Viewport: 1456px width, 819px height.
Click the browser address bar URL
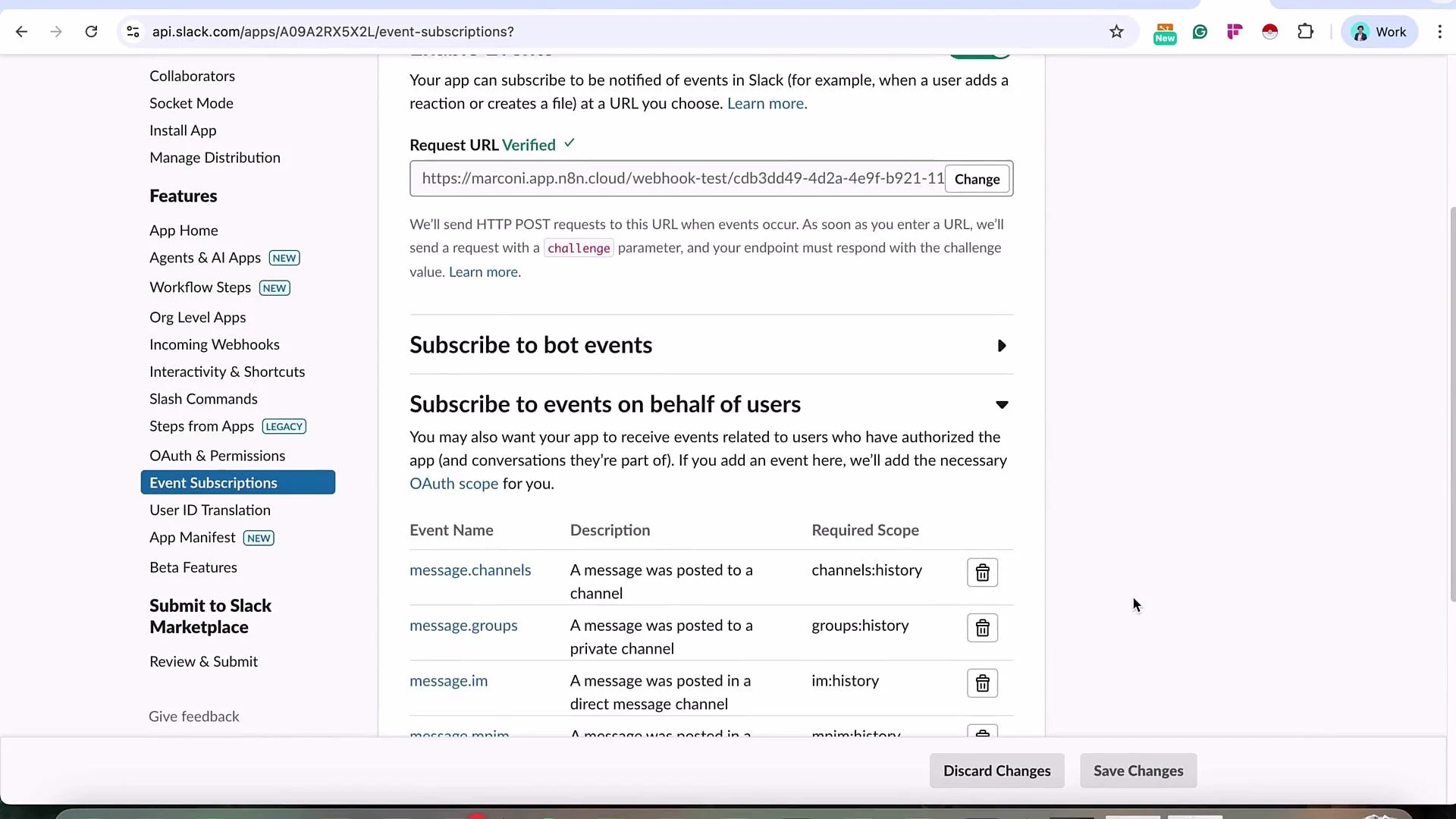(x=333, y=32)
